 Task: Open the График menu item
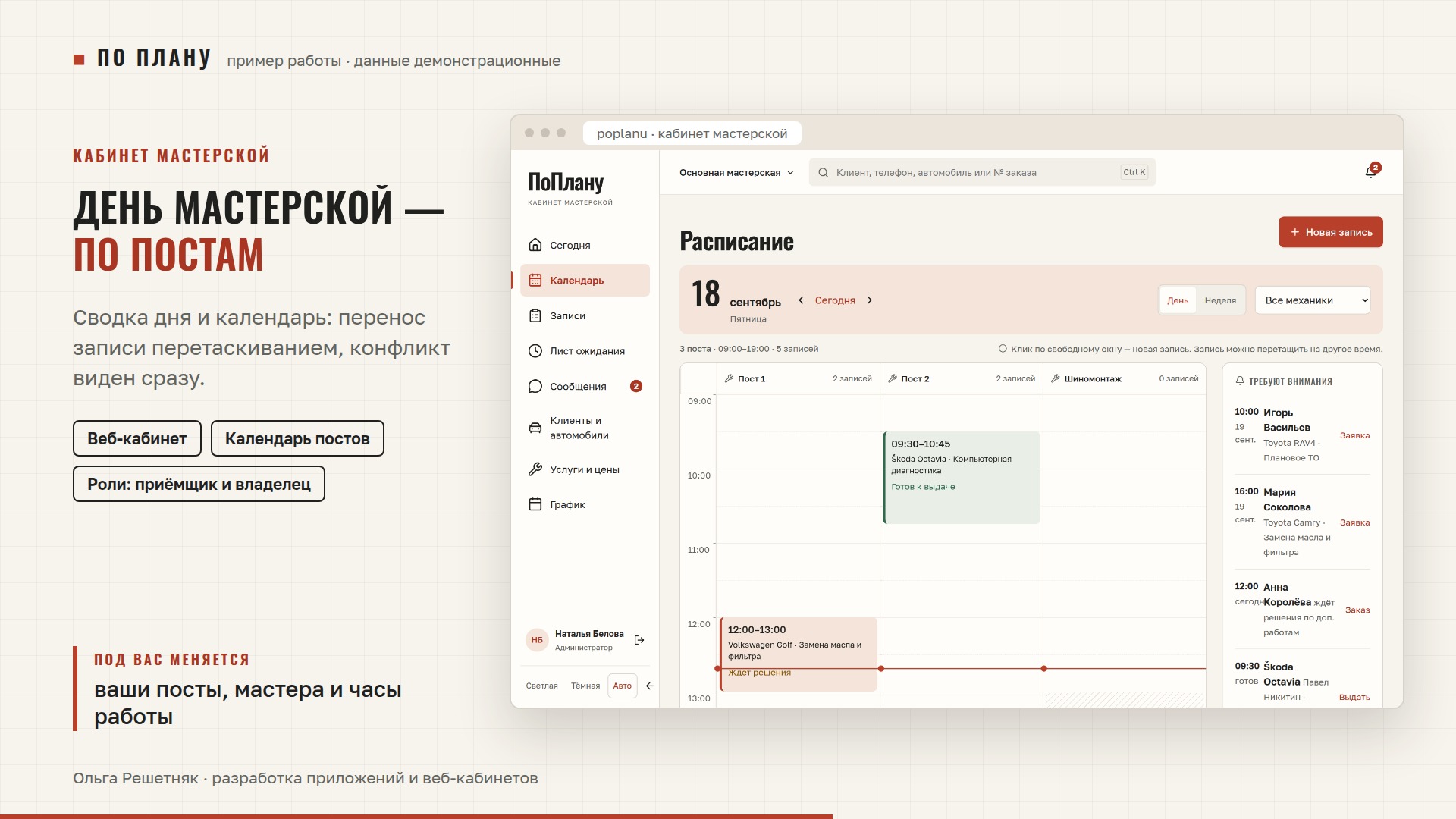(585, 504)
